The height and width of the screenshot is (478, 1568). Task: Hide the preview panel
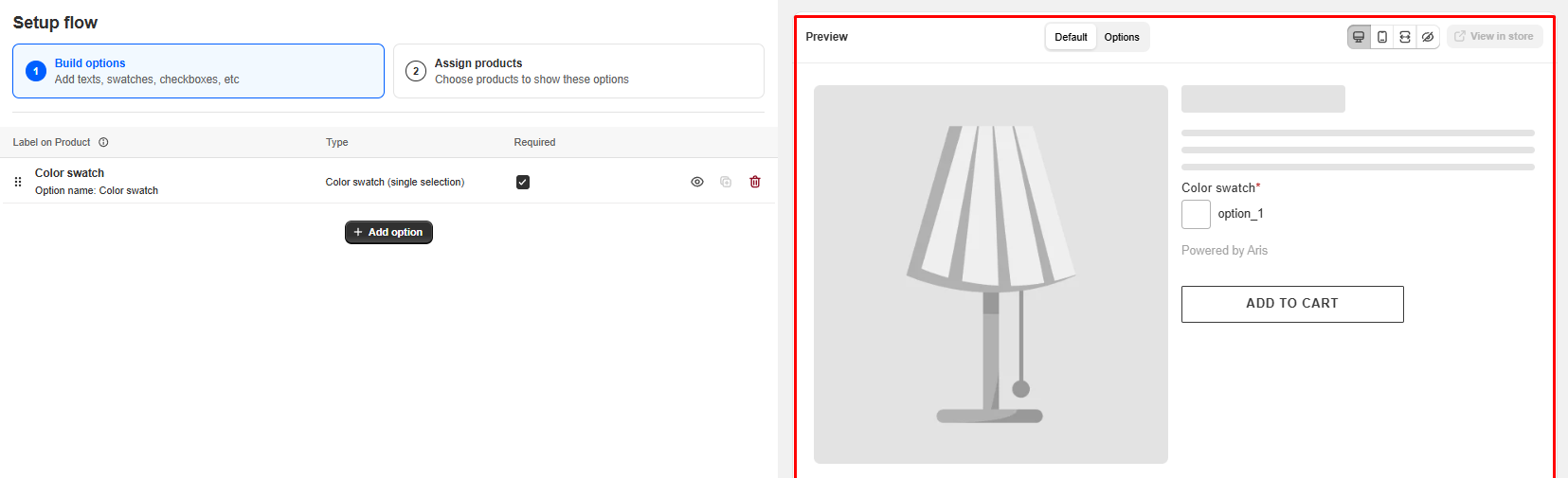pos(1428,37)
